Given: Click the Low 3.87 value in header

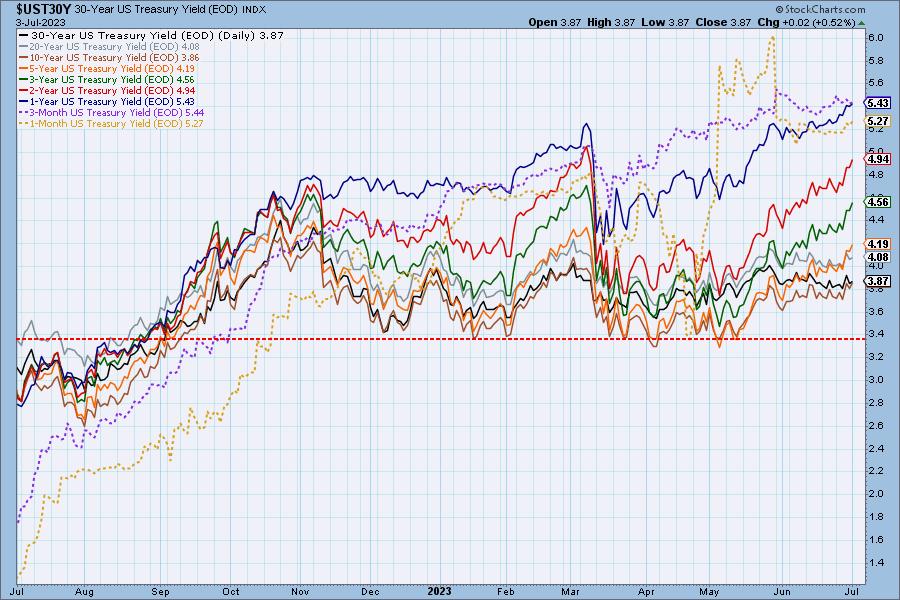Looking at the screenshot, I should click(665, 22).
